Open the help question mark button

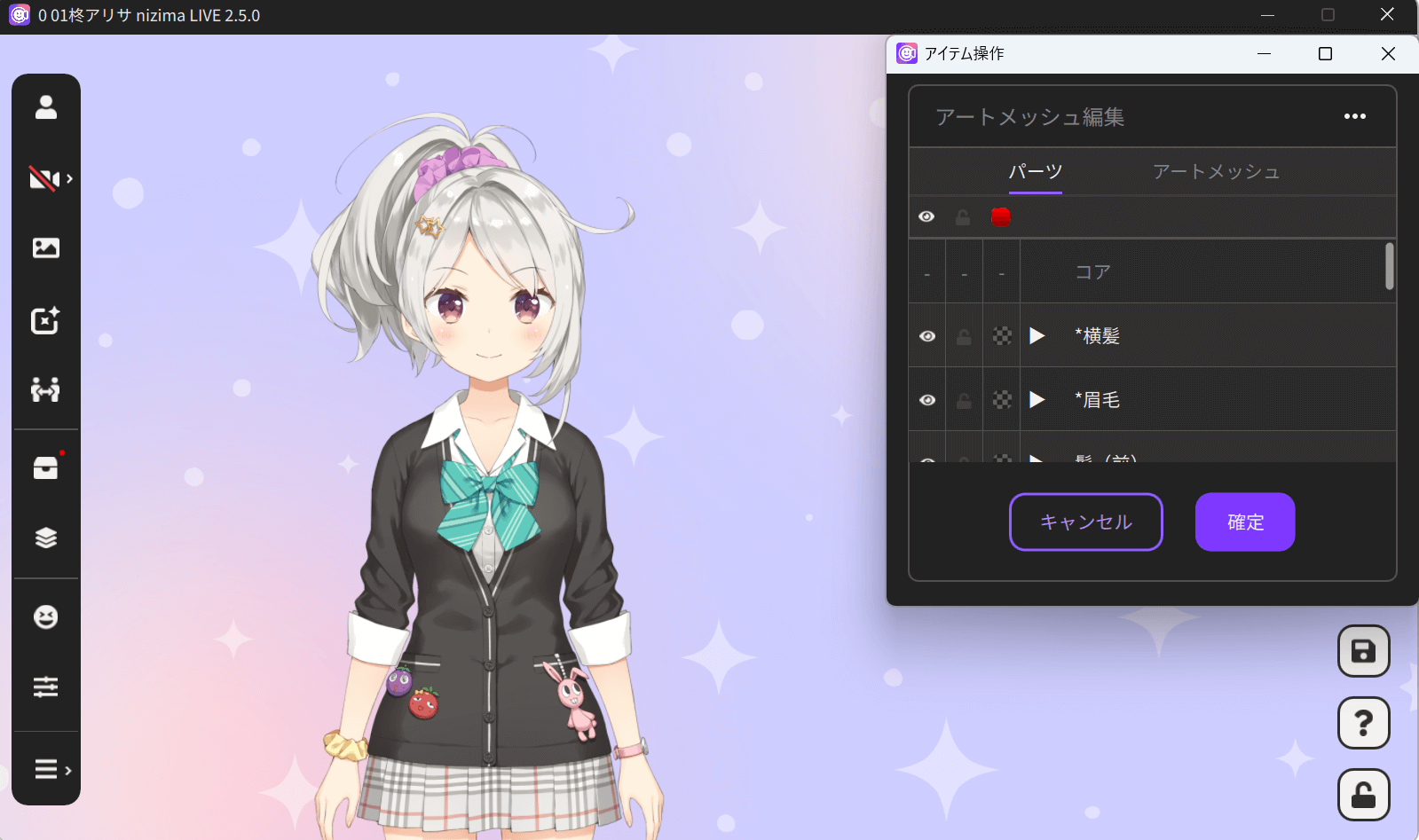pos(1363,724)
